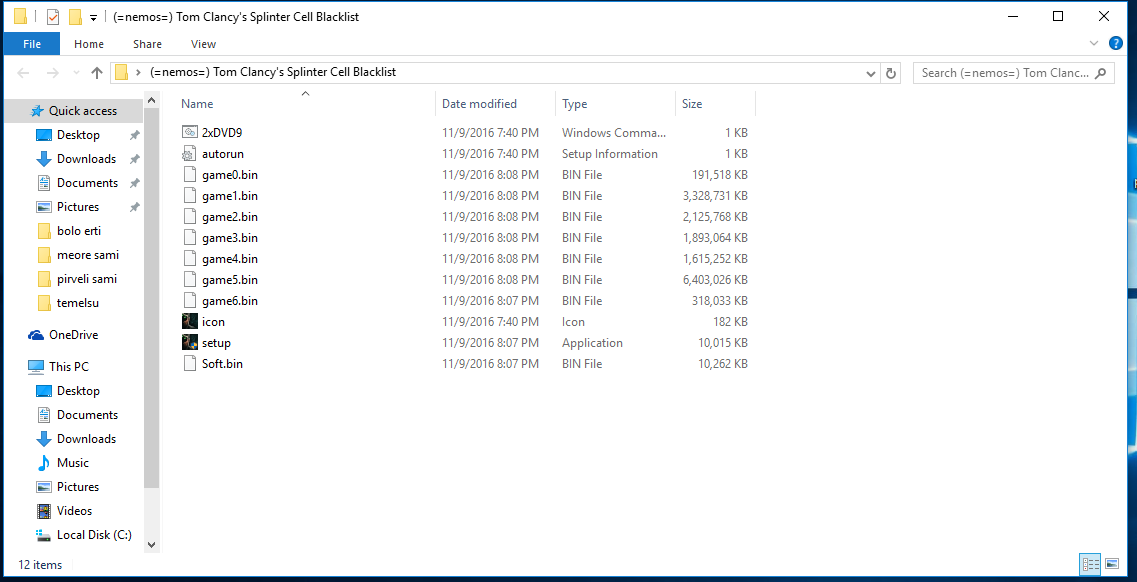Screen dimensions: 1137x582
Task: Click the New folder quick access toolbar icon
Action: point(74,17)
